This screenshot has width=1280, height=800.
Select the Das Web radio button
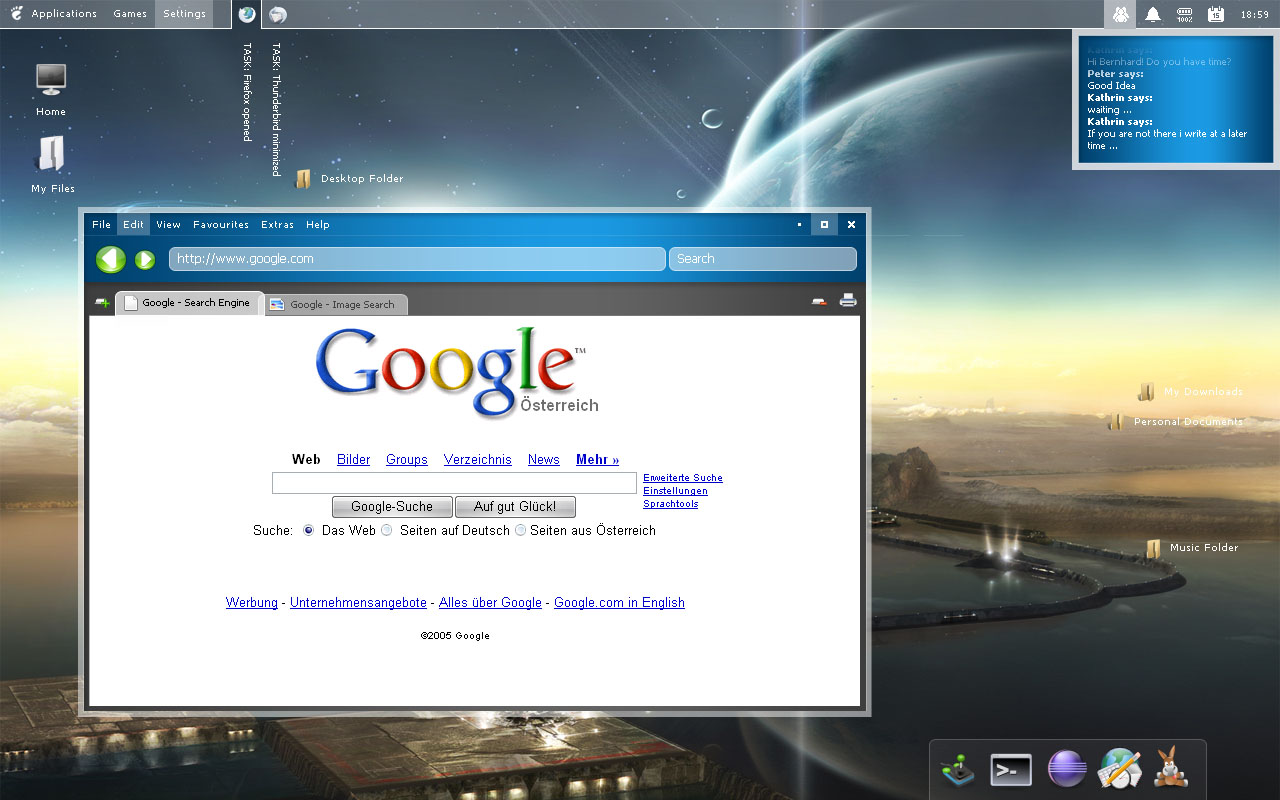(x=309, y=530)
